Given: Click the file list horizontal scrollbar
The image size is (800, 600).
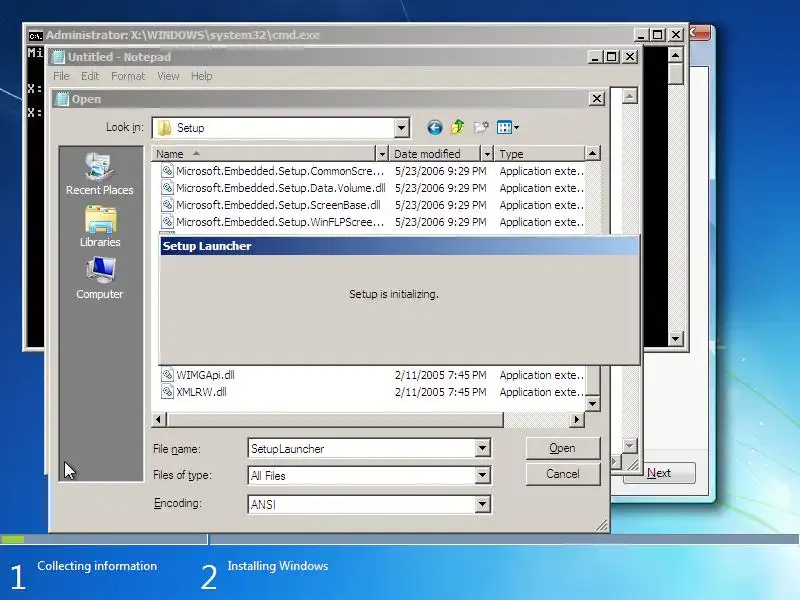Looking at the screenshot, I should pyautogui.click(x=335, y=419).
